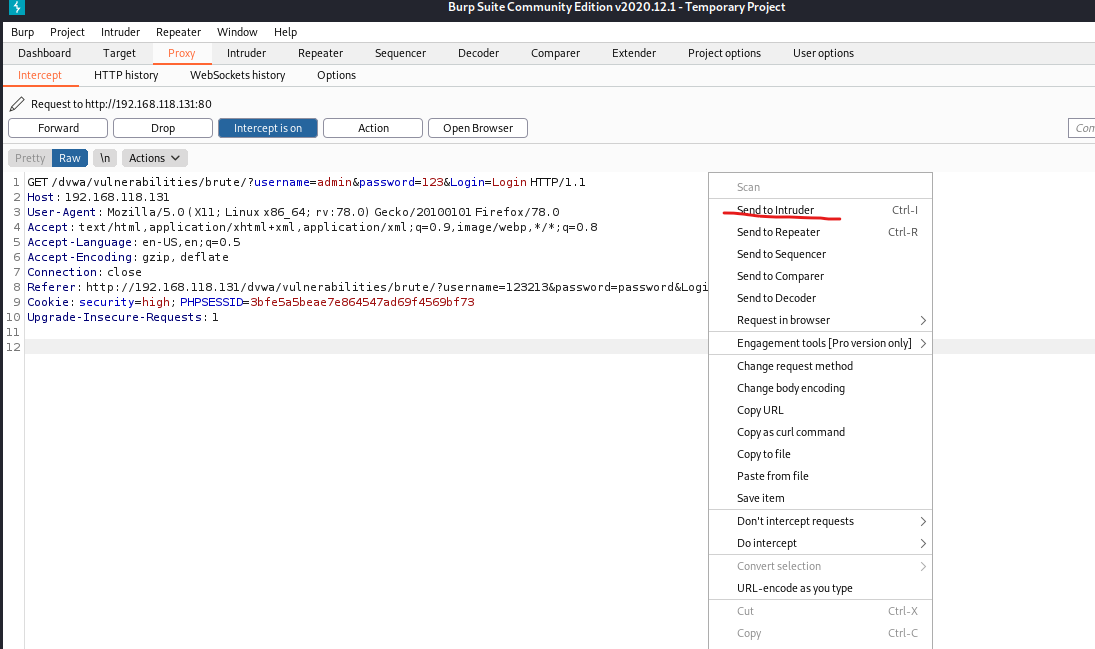Click the Host header line
The width and height of the screenshot is (1095, 649).
point(98,197)
